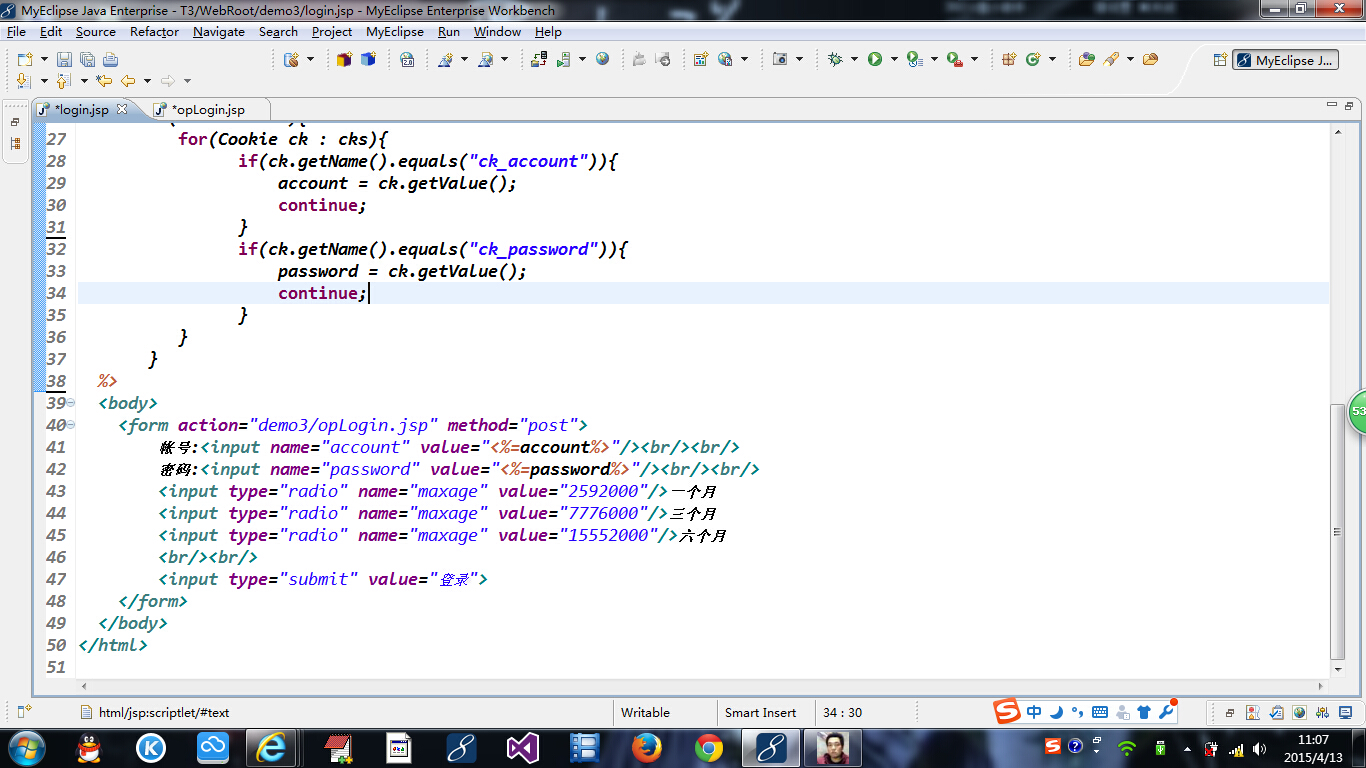Open the Windows Start menu
This screenshot has width=1366, height=768.
pyautogui.click(x=26, y=747)
